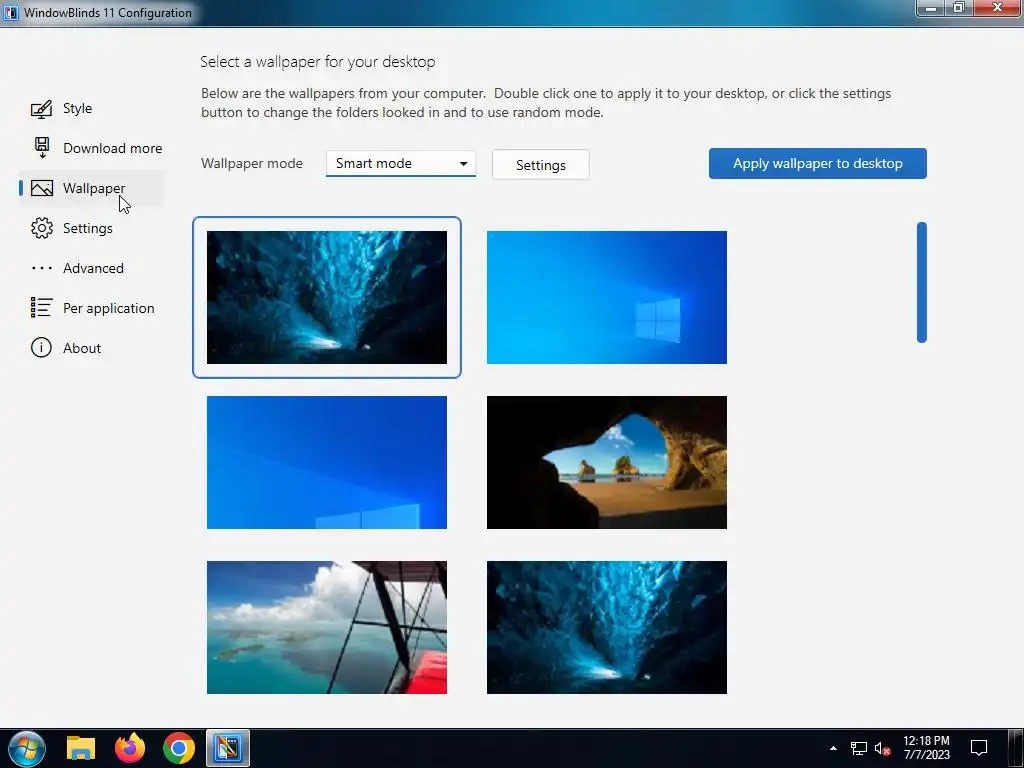The width and height of the screenshot is (1024, 768).
Task: Open the About page
Action: [82, 348]
